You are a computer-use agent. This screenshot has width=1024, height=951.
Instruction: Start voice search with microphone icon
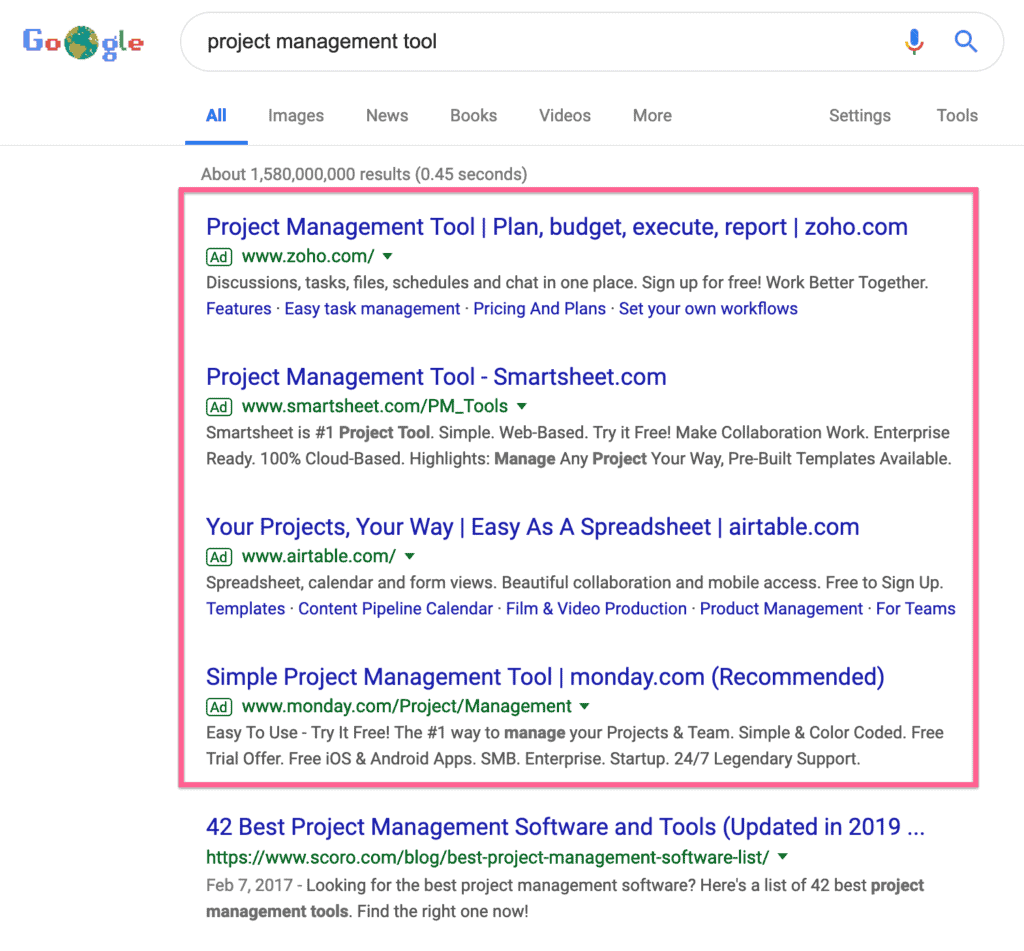(x=914, y=42)
